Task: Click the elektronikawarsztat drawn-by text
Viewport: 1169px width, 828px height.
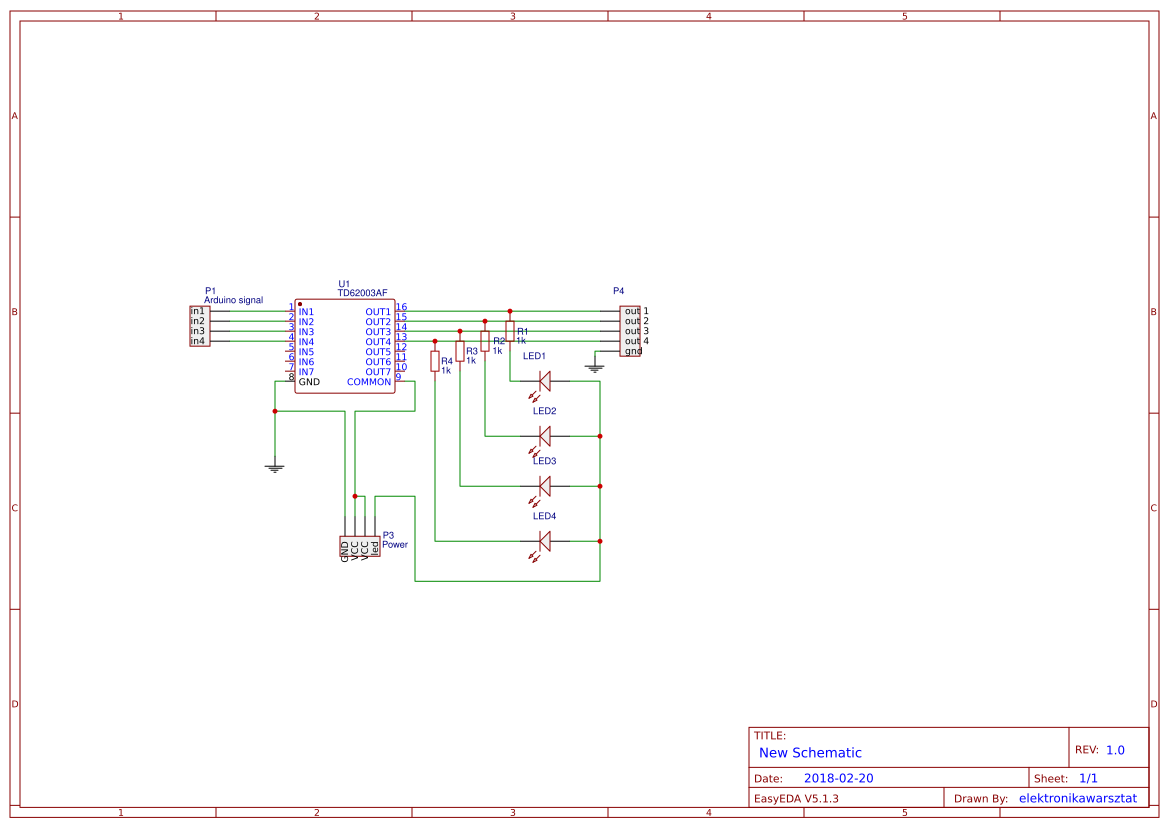Action: tap(1077, 797)
